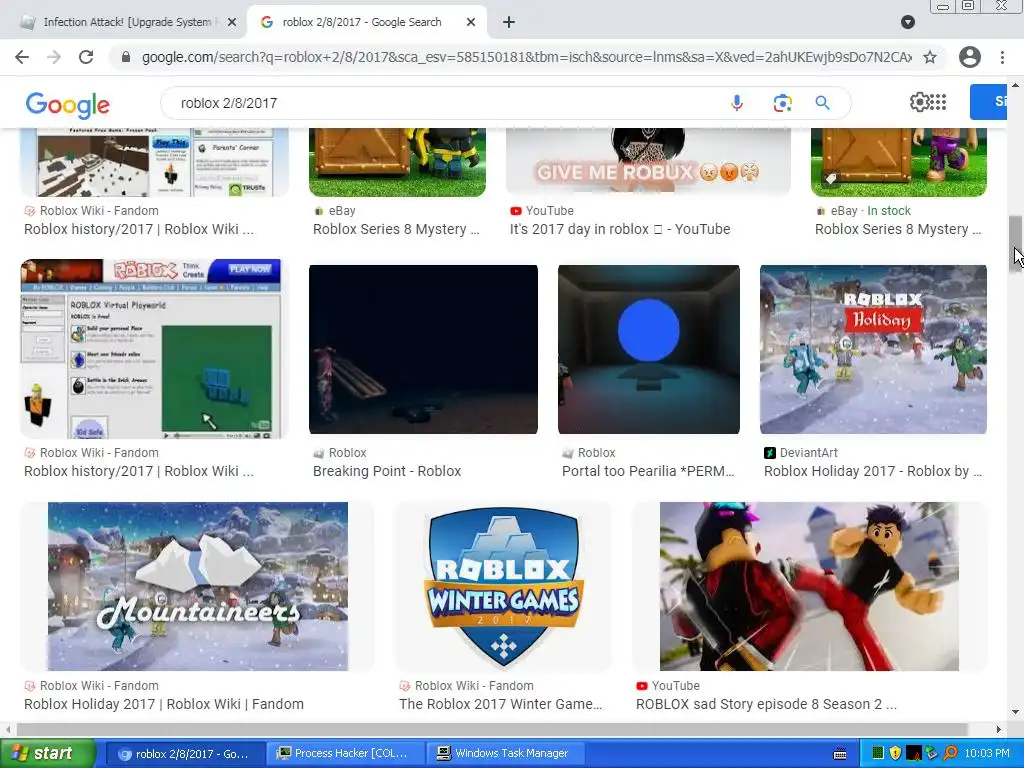
Task: Submit search with the magnifier icon
Action: (822, 103)
